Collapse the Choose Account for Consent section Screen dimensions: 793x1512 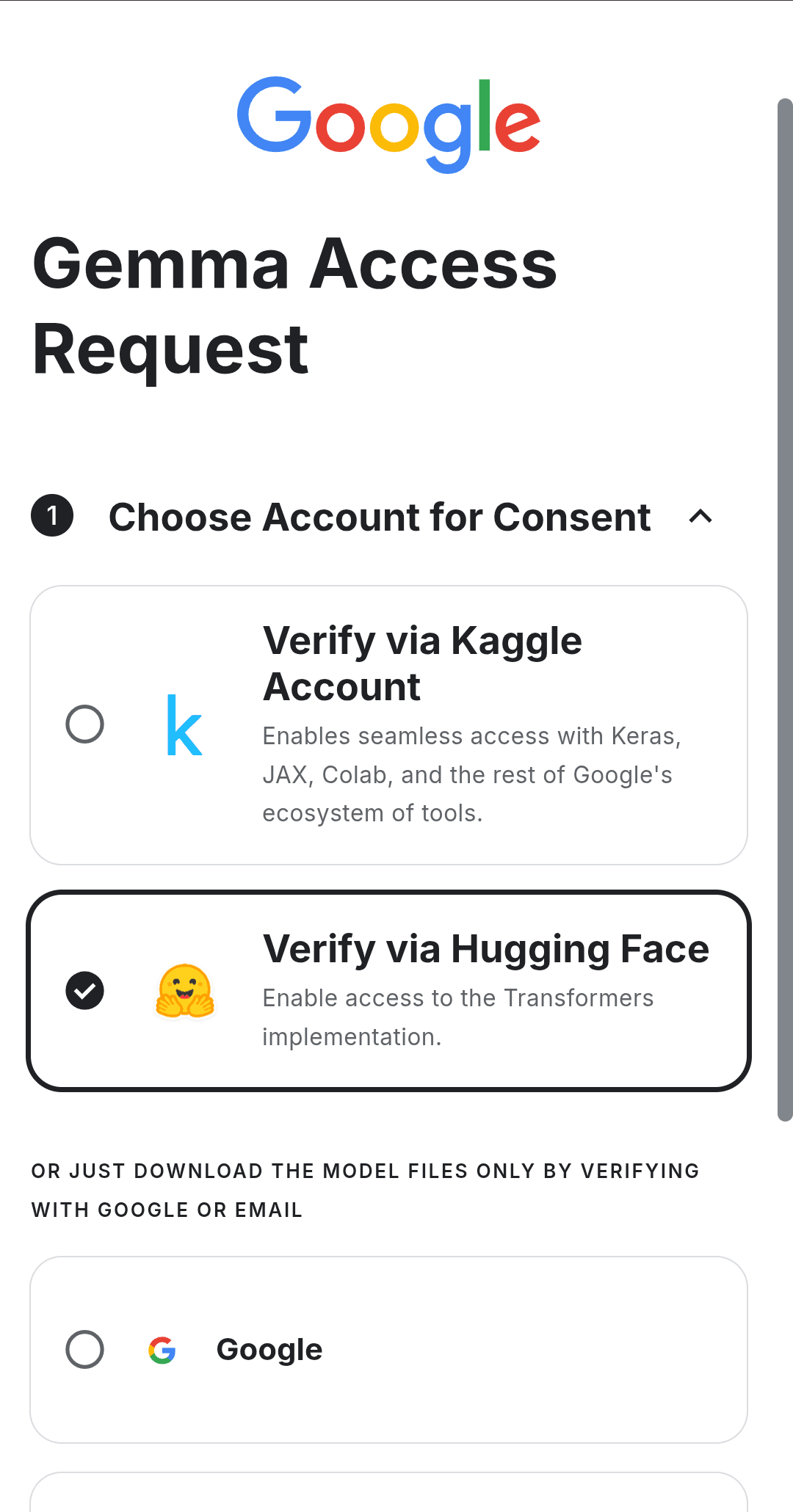tap(701, 517)
